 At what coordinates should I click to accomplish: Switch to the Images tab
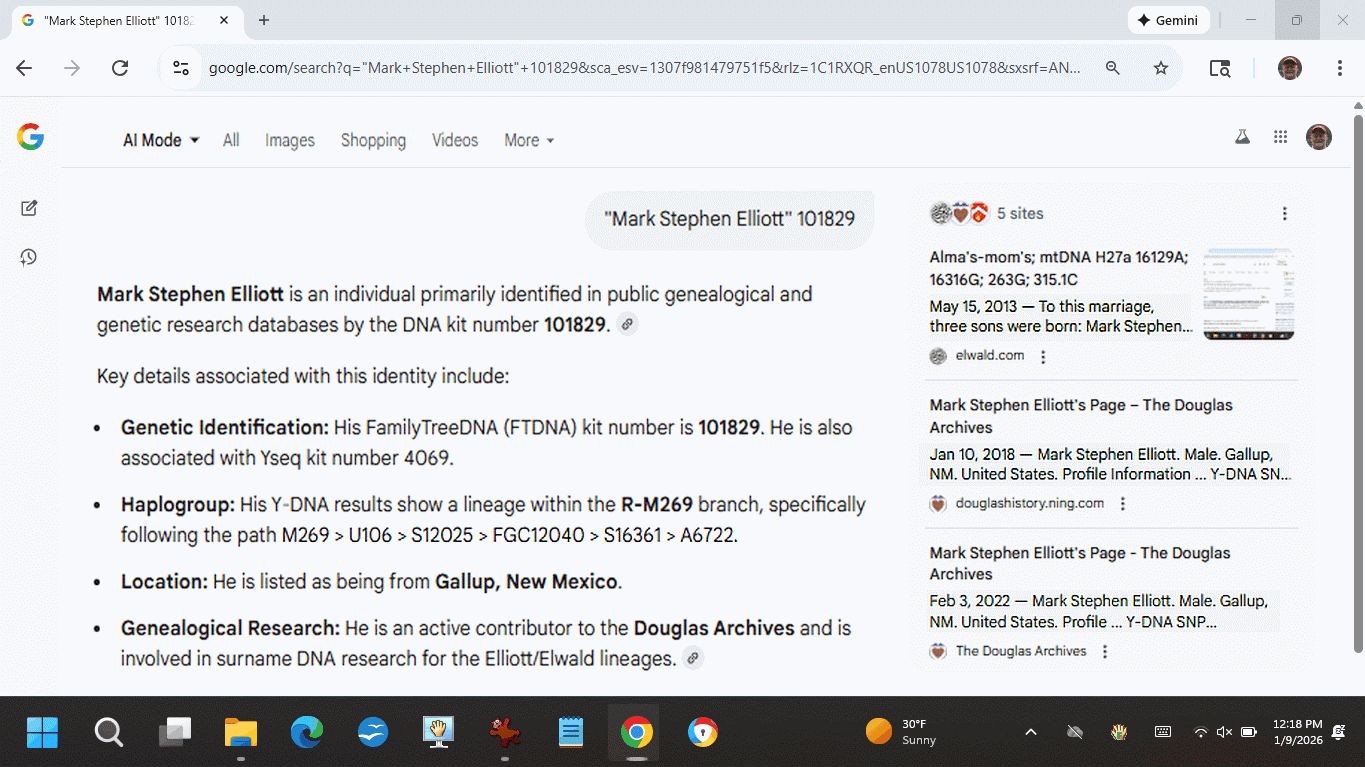point(290,140)
